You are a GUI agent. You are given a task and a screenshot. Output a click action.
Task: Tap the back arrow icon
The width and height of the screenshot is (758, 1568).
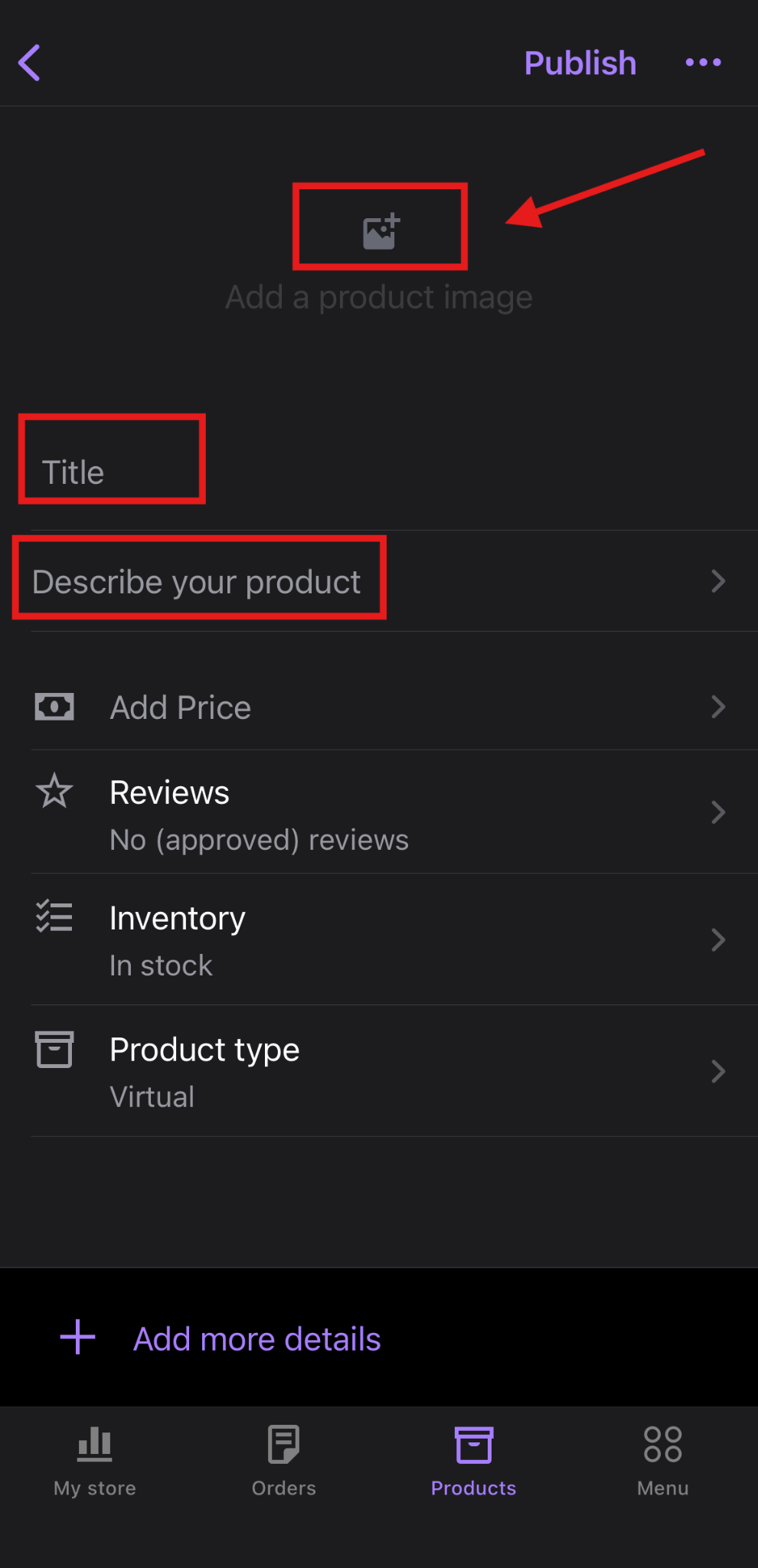tap(30, 63)
